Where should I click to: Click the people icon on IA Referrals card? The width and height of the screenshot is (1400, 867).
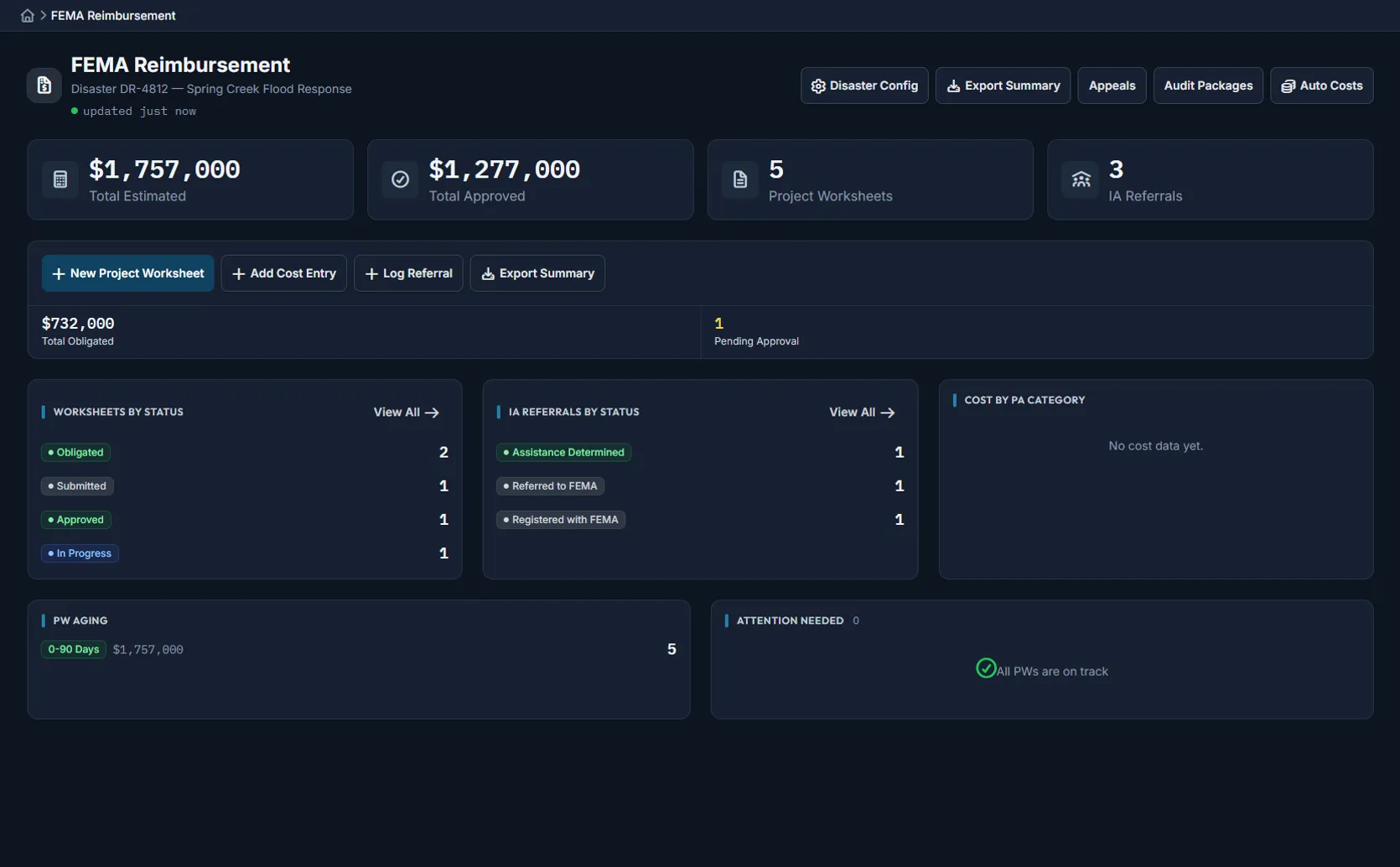pos(1081,179)
